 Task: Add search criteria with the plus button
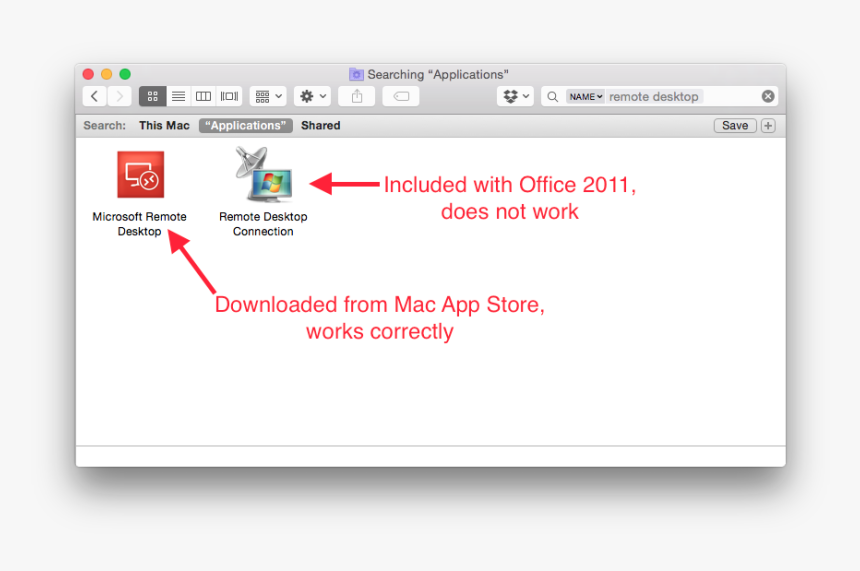pyautogui.click(x=768, y=126)
